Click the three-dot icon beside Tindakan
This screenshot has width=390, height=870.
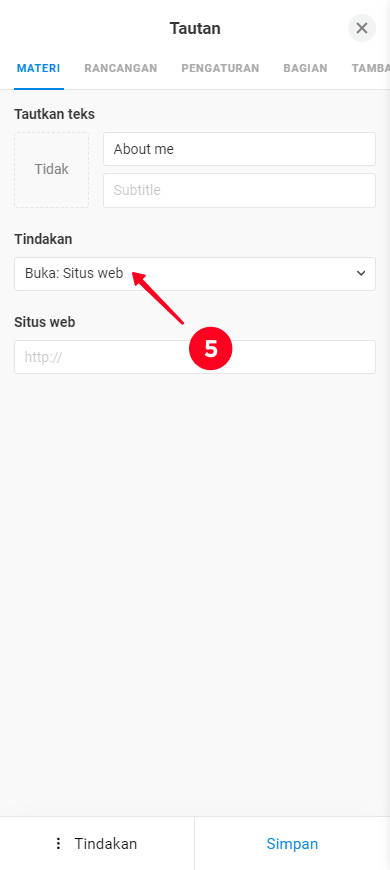58,843
